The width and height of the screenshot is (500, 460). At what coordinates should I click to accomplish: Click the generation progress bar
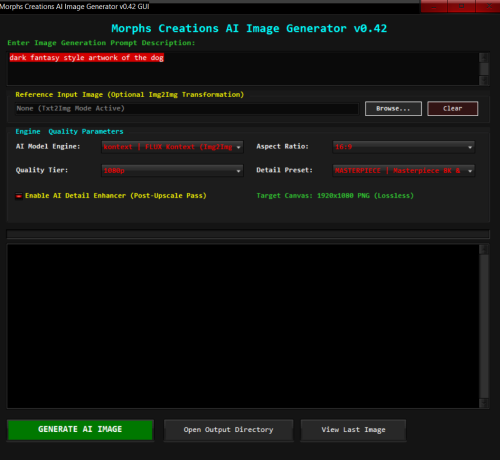point(248,234)
